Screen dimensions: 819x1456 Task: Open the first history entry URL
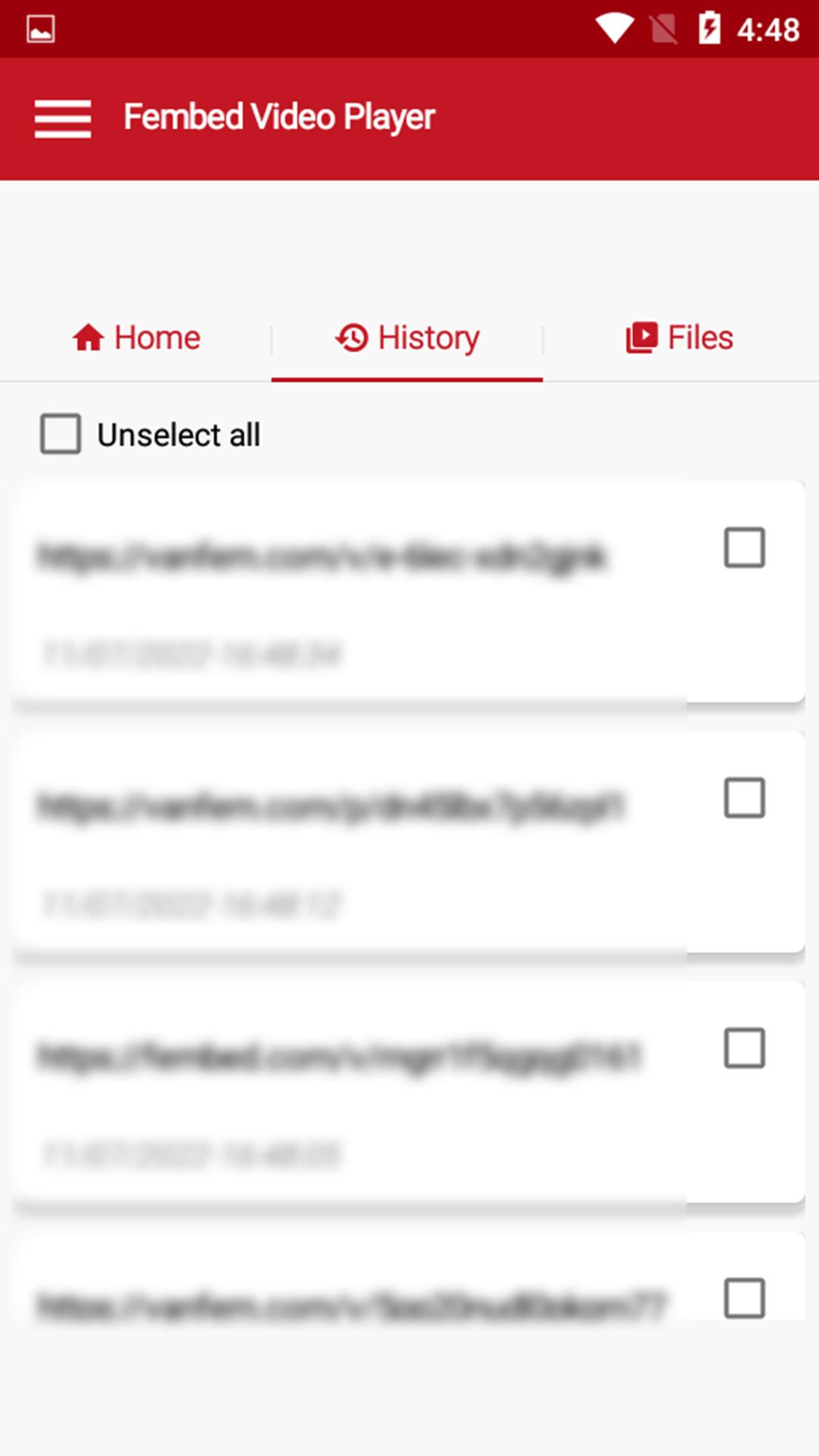point(322,557)
